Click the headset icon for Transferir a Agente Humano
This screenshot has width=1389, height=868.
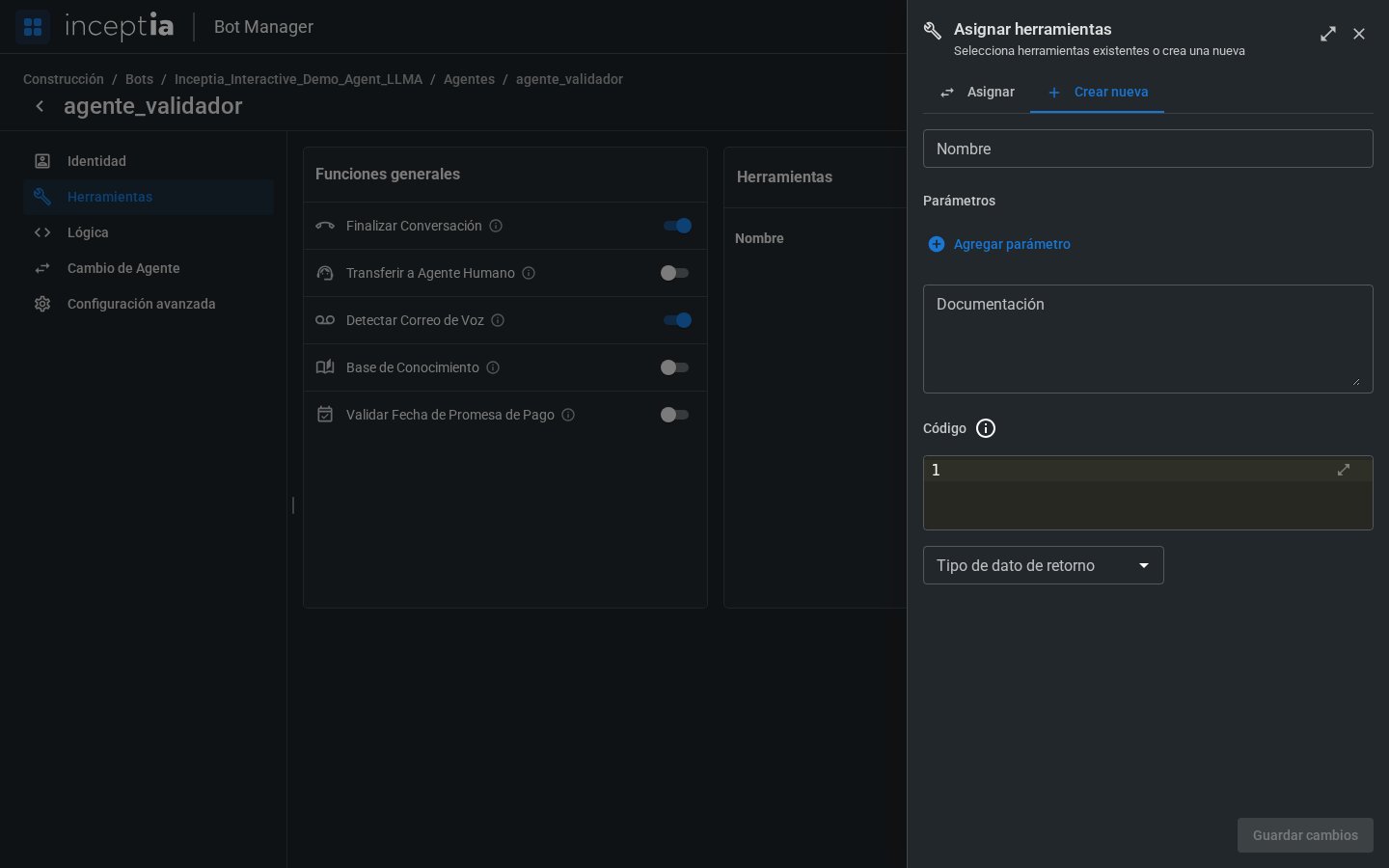tap(325, 273)
